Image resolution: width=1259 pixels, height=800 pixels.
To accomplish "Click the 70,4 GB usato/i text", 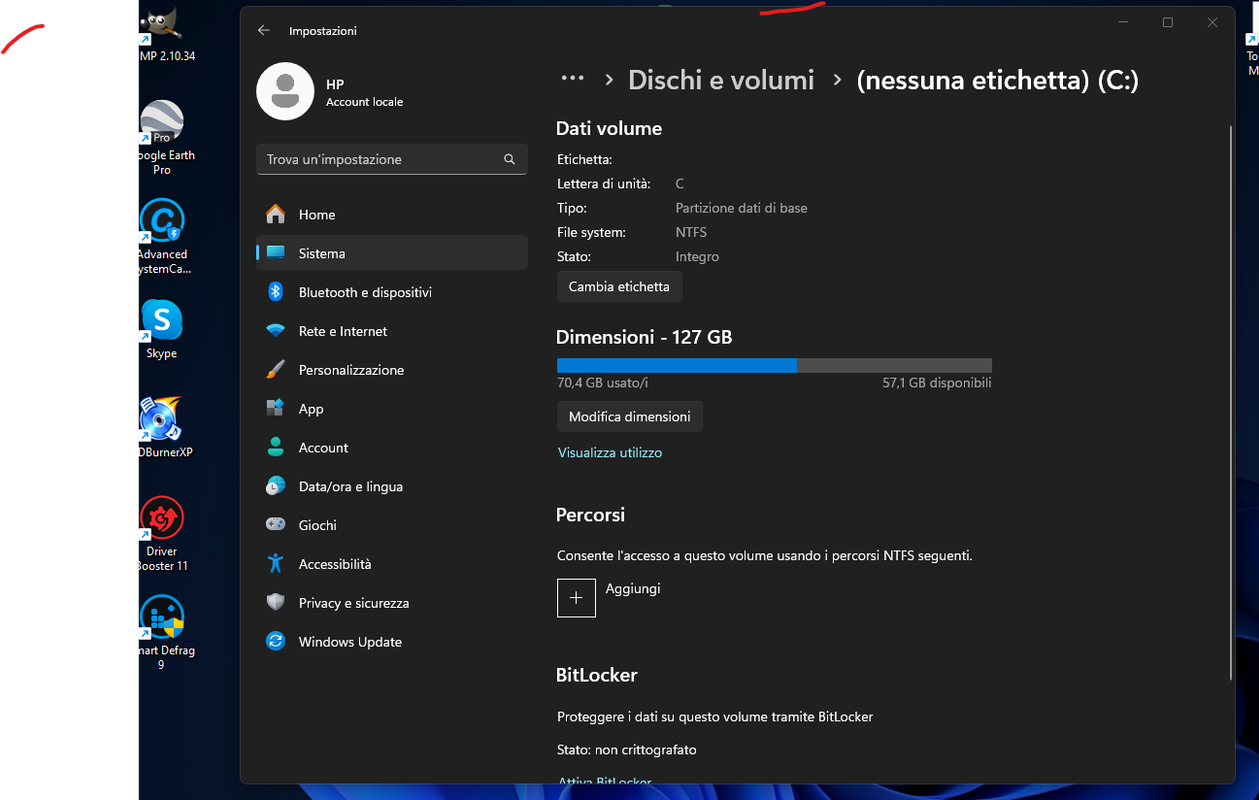I will click(x=603, y=383).
